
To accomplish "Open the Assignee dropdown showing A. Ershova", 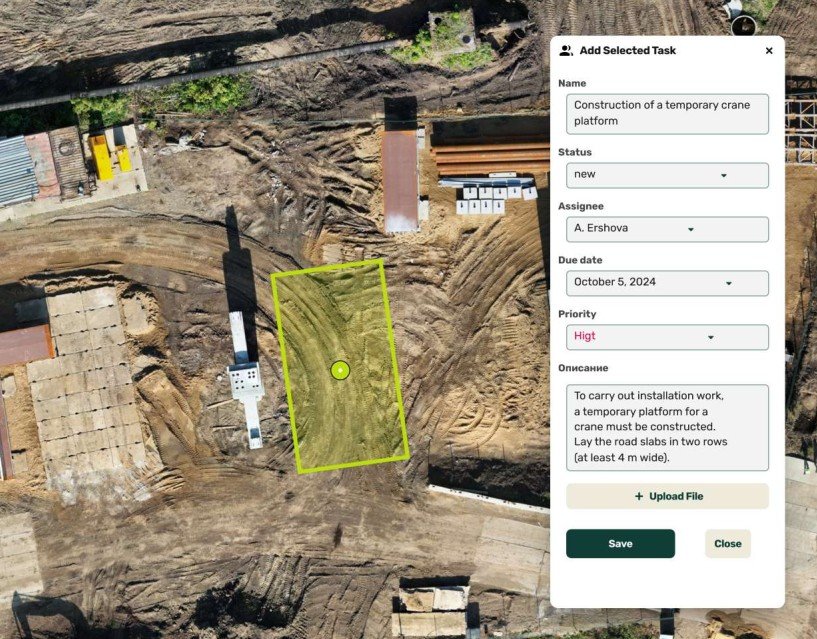I will (x=667, y=229).
